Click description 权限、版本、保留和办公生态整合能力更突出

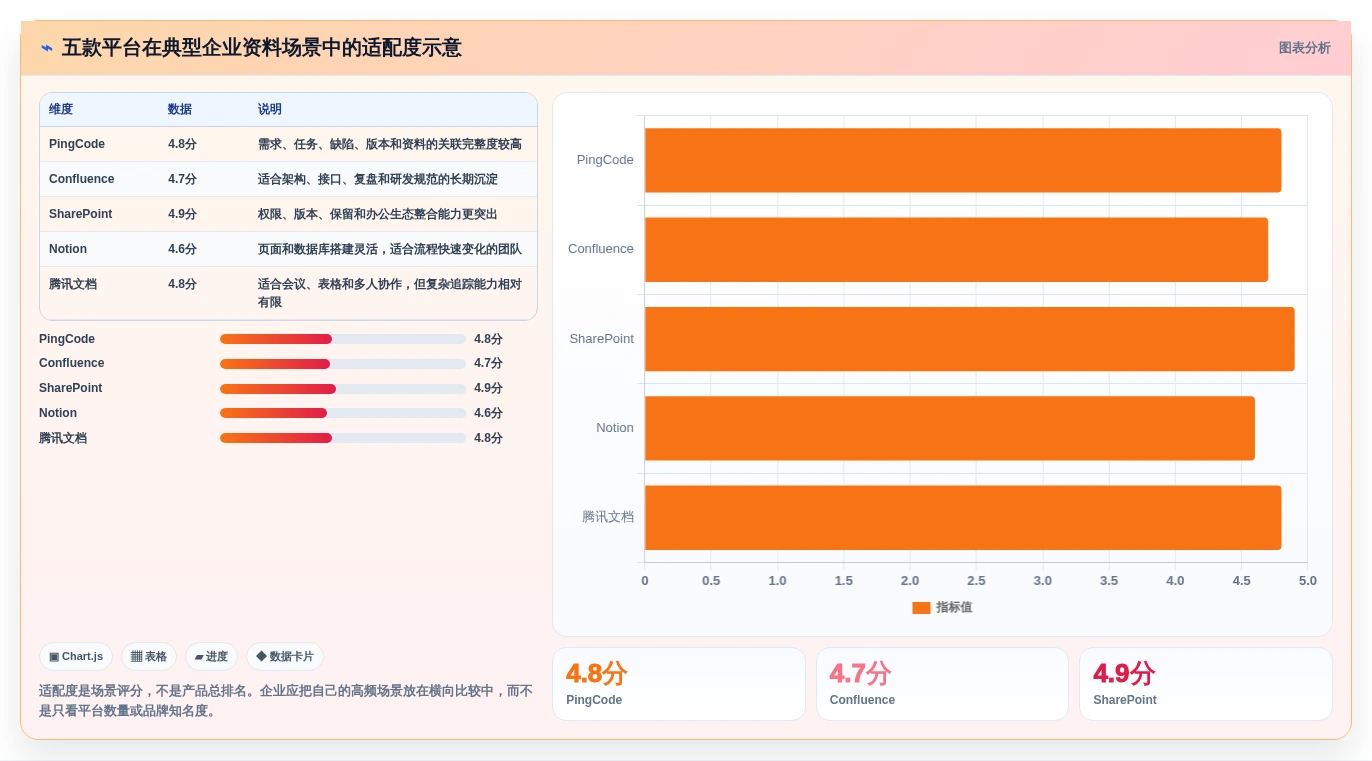[x=378, y=214]
